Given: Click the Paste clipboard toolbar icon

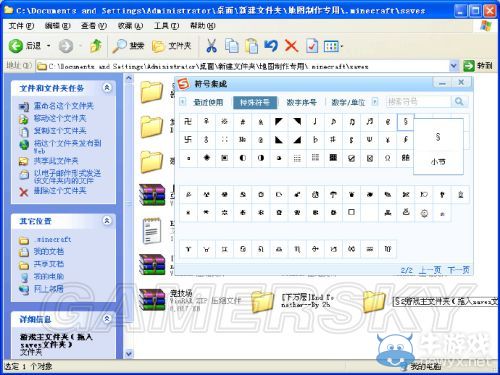Looking at the screenshot, I should 251,46.
